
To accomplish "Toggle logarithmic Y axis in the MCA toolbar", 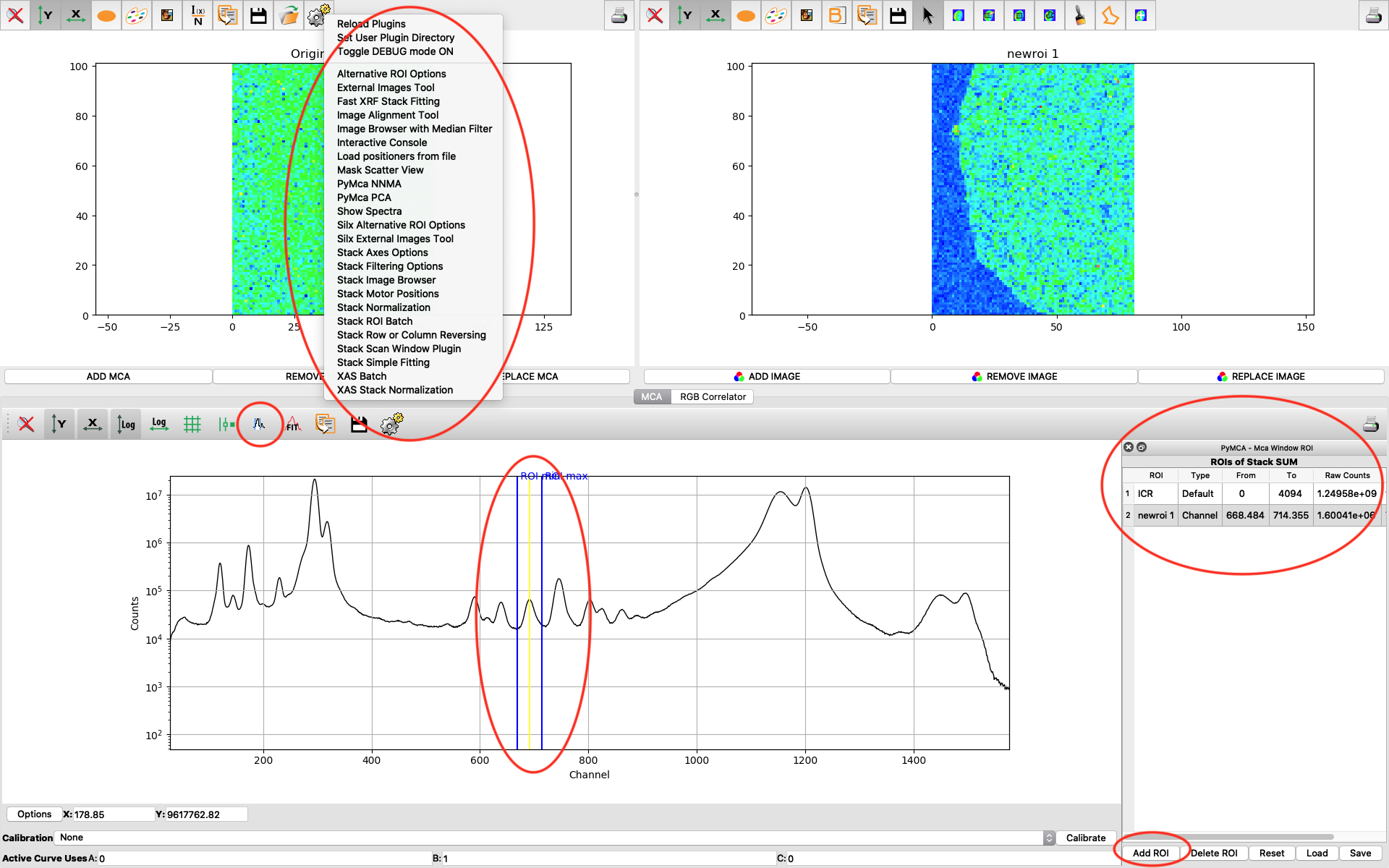I will tap(126, 424).
